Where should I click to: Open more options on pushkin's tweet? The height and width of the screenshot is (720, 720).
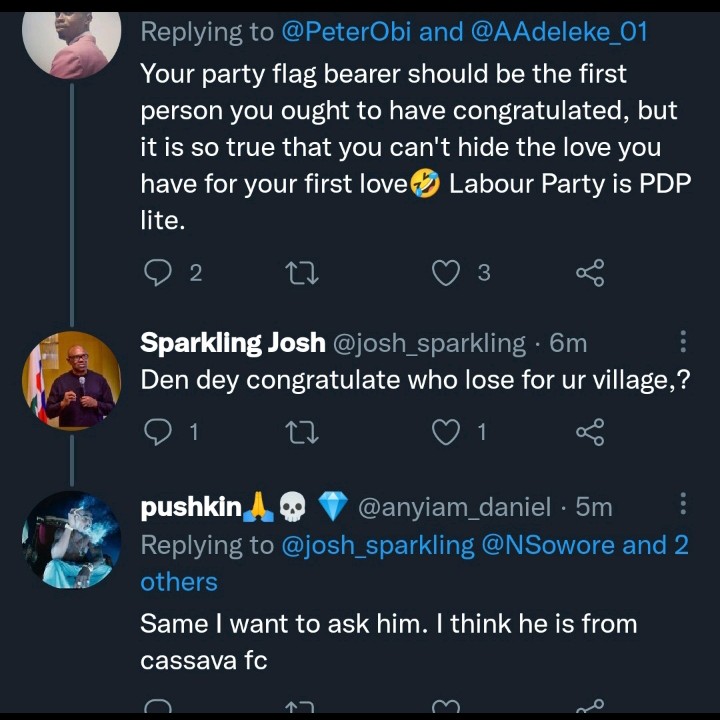point(683,505)
